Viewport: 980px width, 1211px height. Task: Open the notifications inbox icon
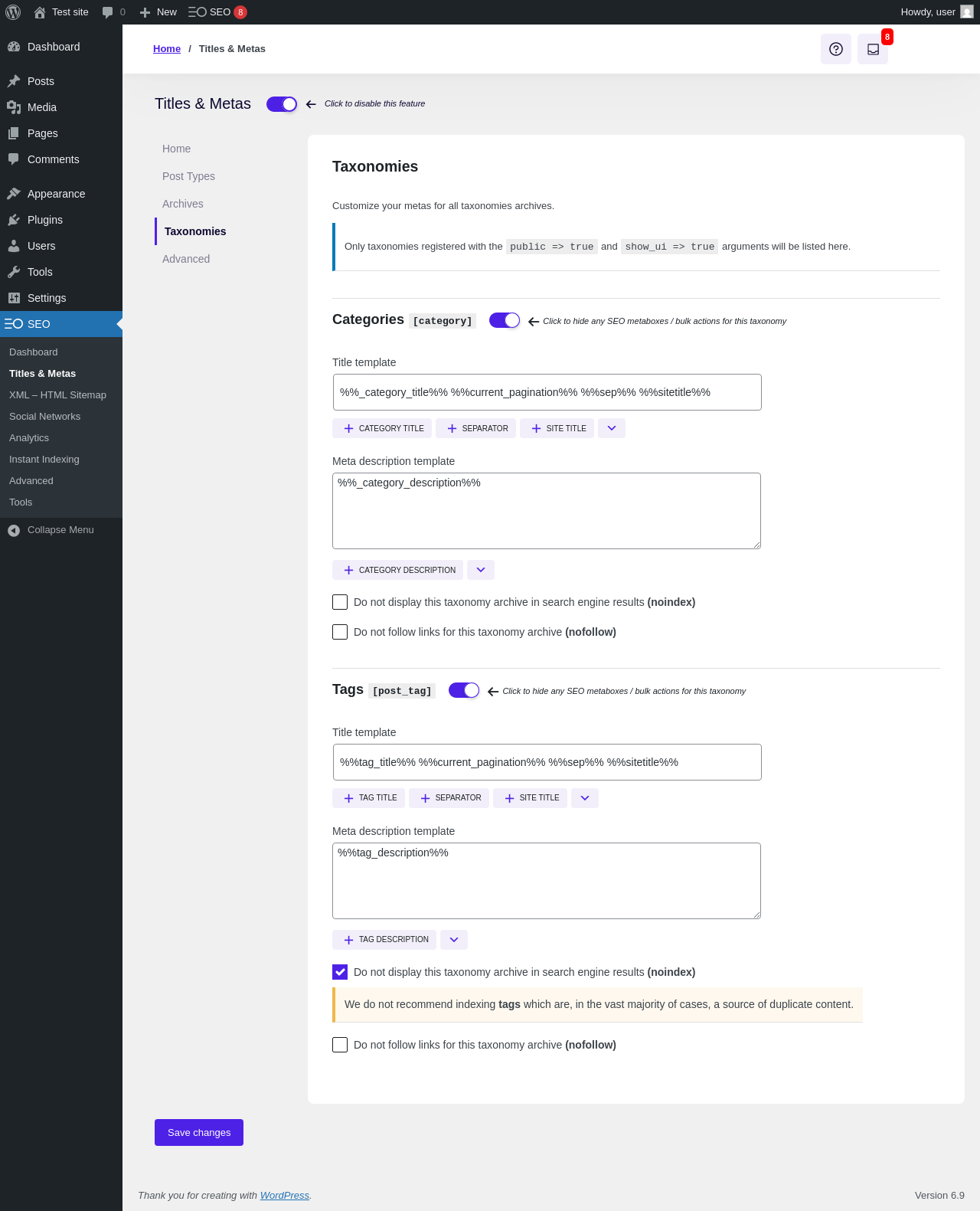pos(873,49)
